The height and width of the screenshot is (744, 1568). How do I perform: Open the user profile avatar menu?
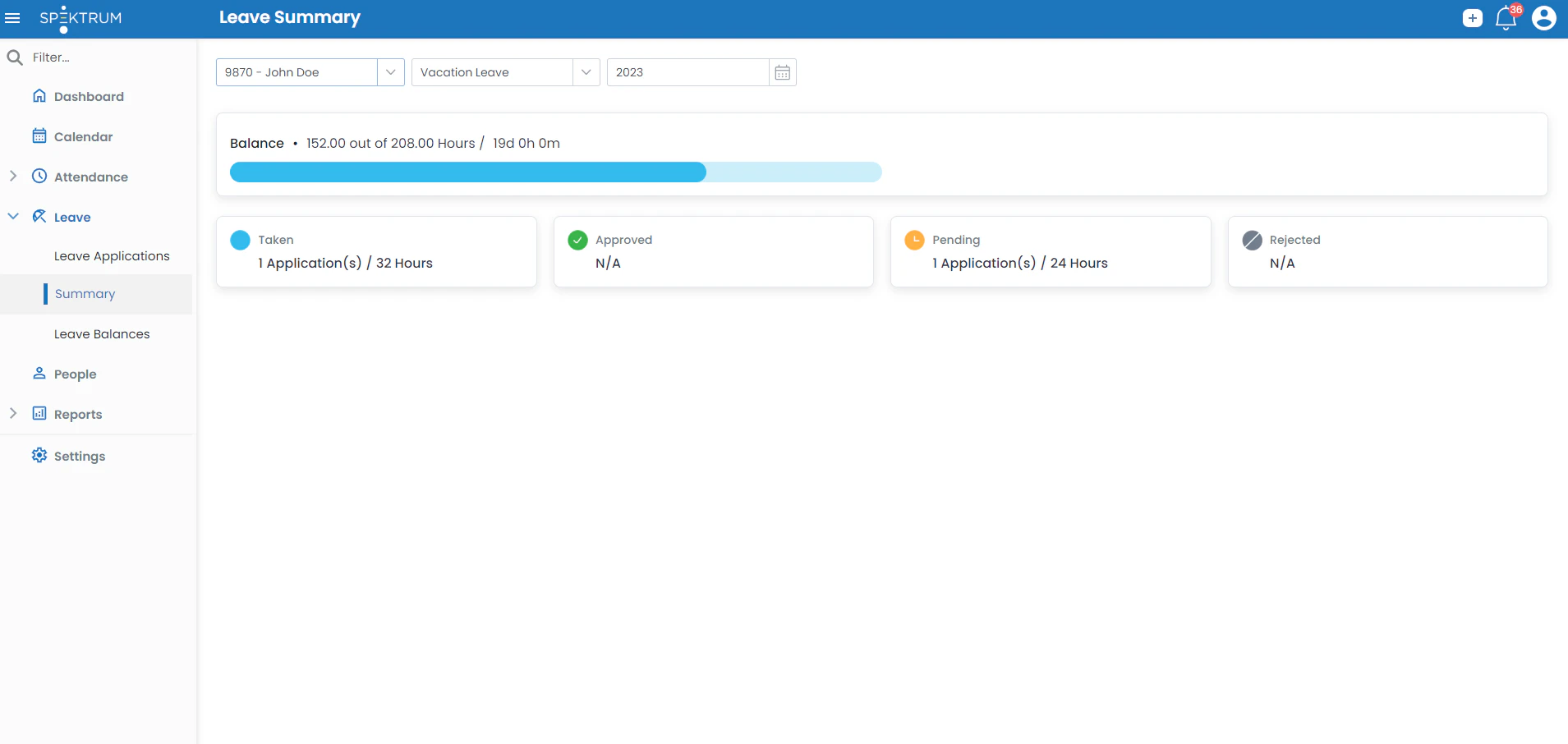coord(1543,17)
